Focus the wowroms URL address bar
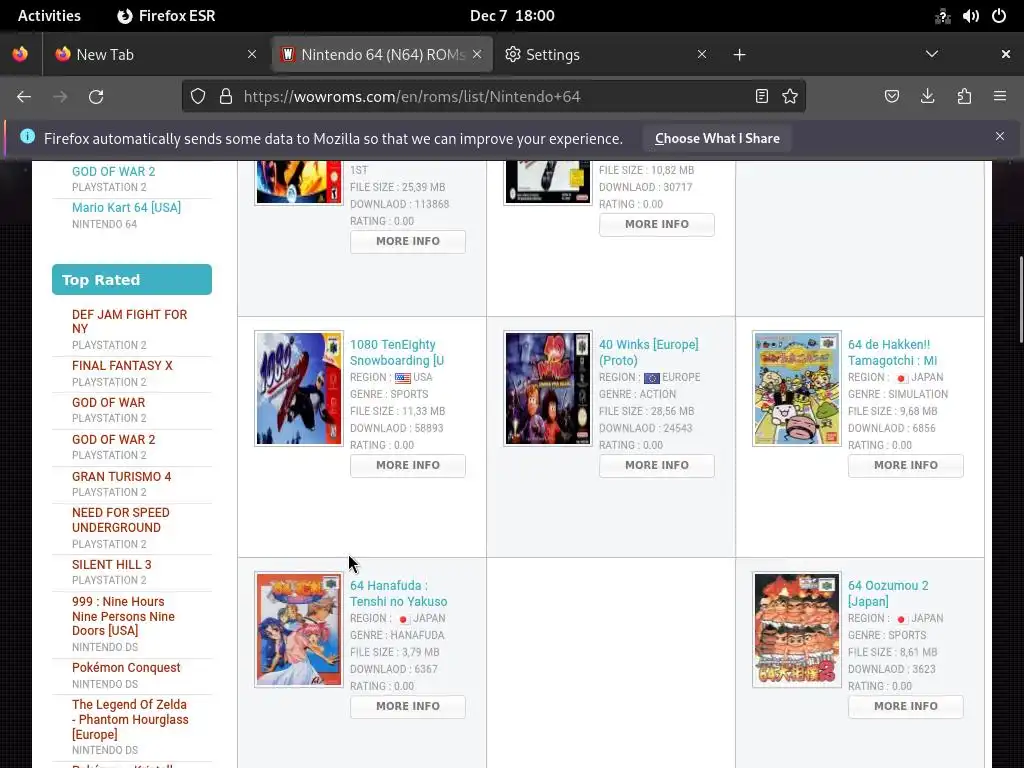 pos(496,97)
